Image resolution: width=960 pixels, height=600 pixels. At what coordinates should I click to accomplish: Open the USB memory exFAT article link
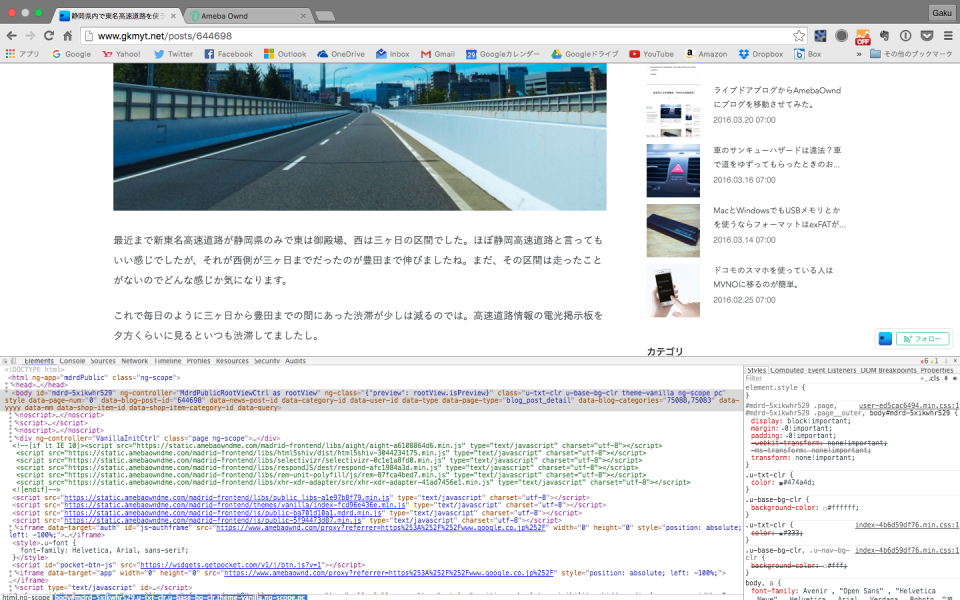[779, 217]
